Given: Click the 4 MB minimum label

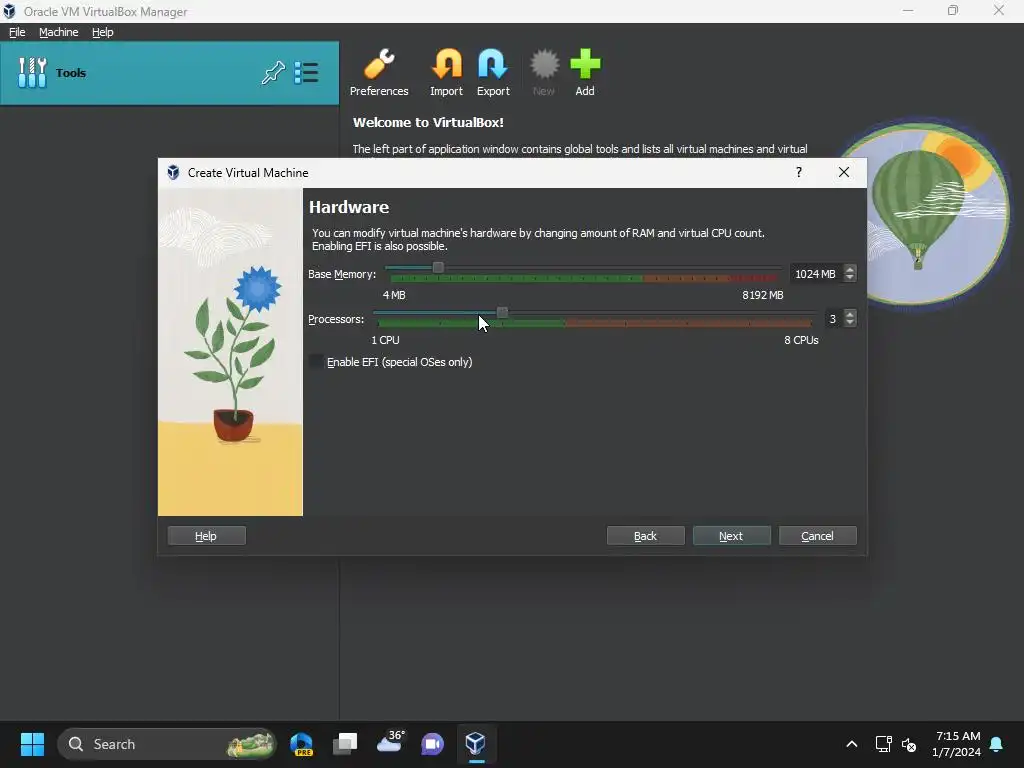Looking at the screenshot, I should point(394,295).
